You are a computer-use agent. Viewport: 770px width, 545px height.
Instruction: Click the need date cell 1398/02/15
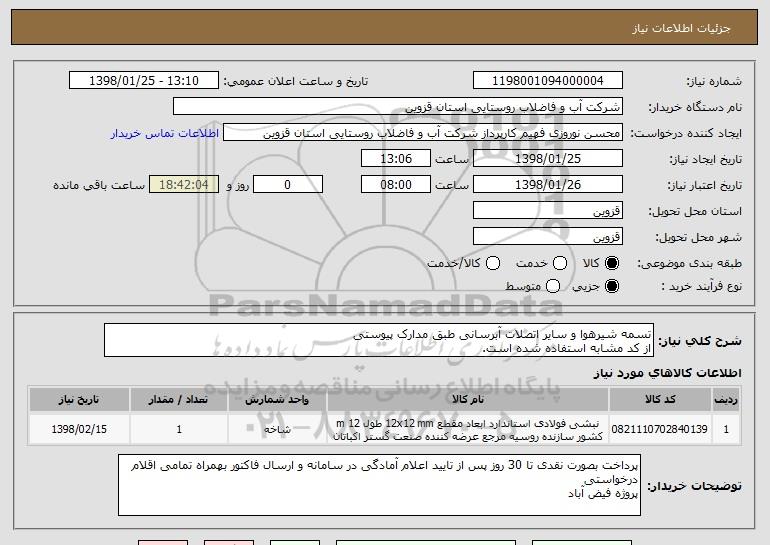[79, 430]
